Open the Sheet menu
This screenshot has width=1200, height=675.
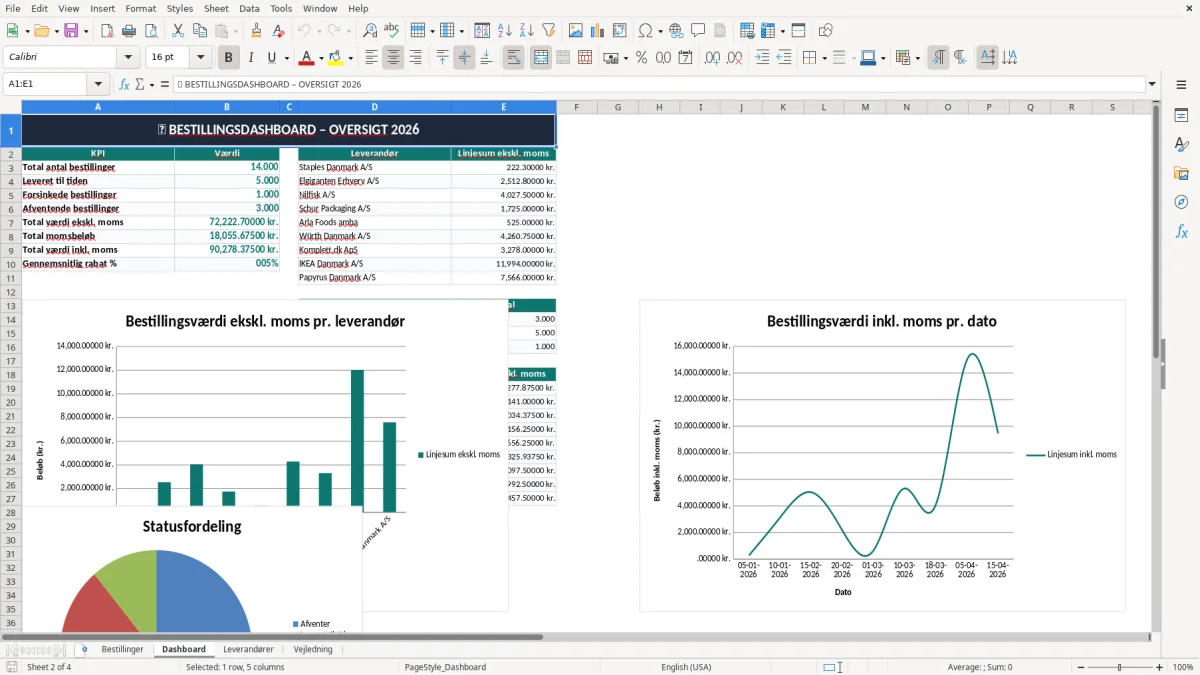click(x=216, y=8)
